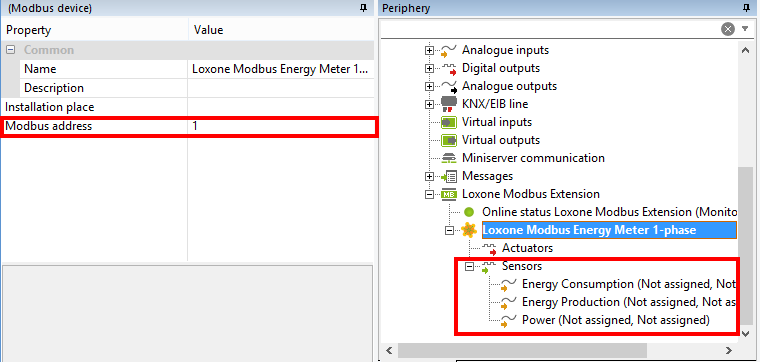Collapse the Loxone Modbus Extension node
This screenshot has height=362, width=760.
(428, 194)
